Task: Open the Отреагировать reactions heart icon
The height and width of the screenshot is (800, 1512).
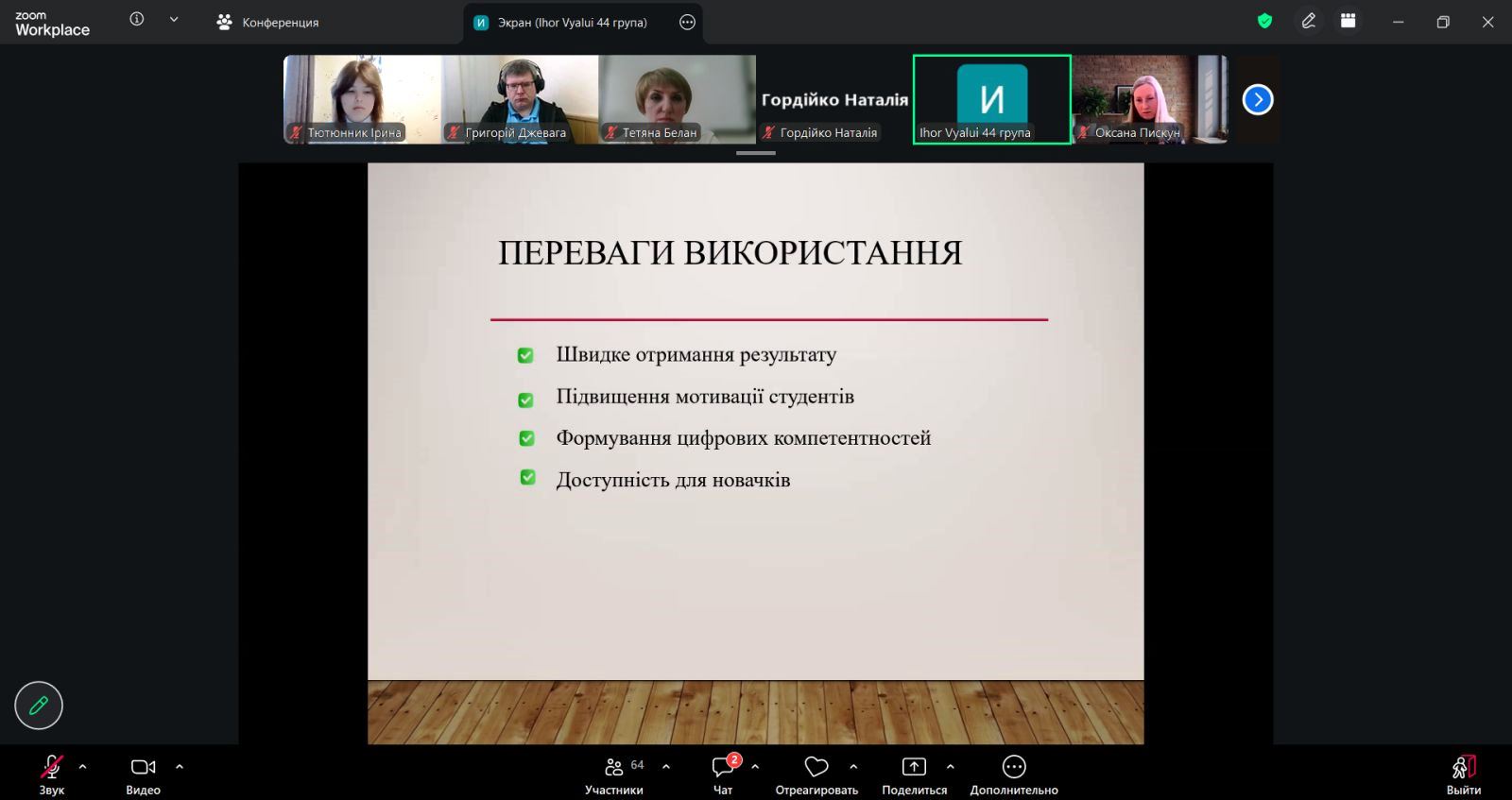Action: pyautogui.click(x=816, y=767)
